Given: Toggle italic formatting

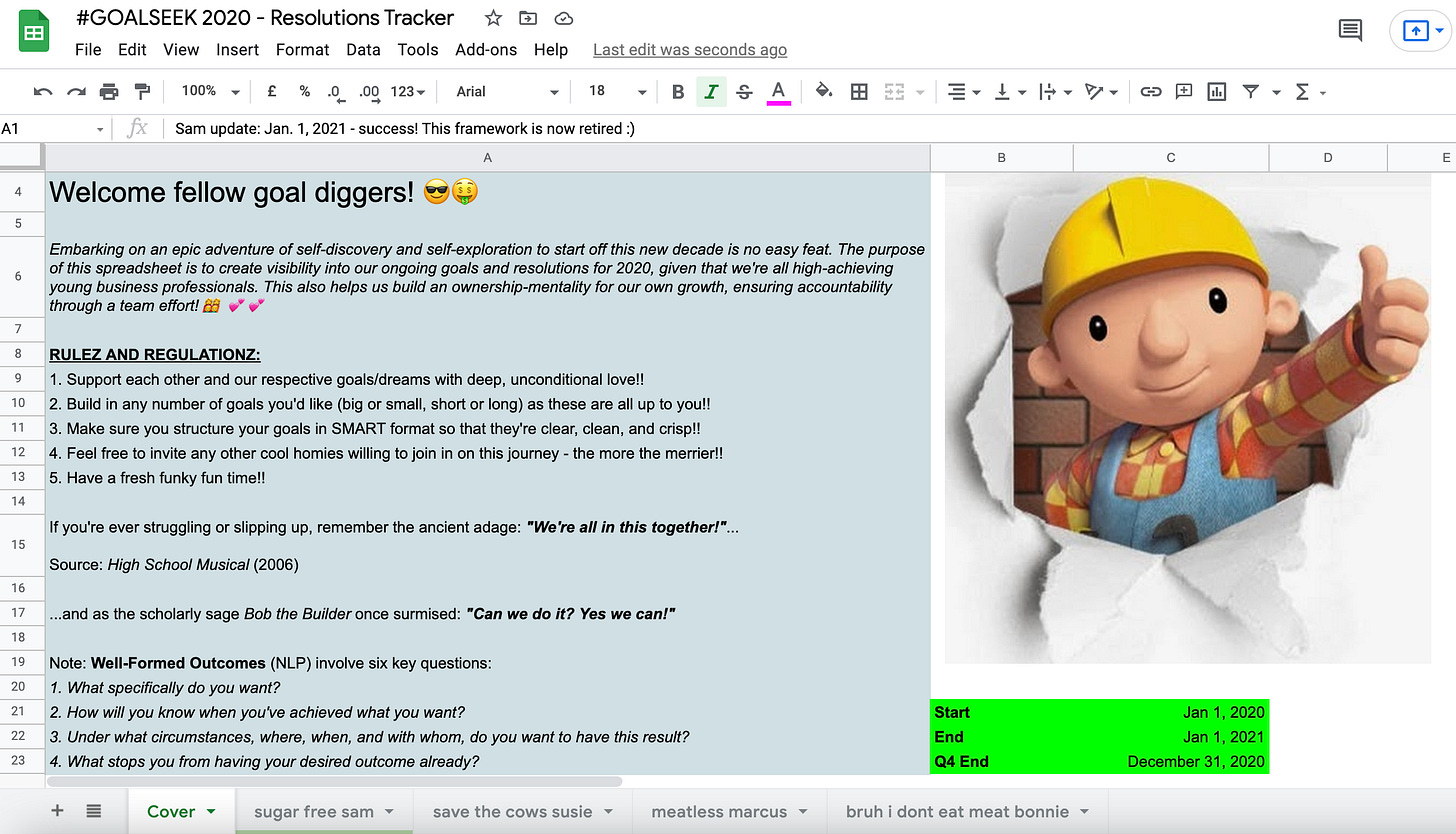Looking at the screenshot, I should click(x=711, y=92).
